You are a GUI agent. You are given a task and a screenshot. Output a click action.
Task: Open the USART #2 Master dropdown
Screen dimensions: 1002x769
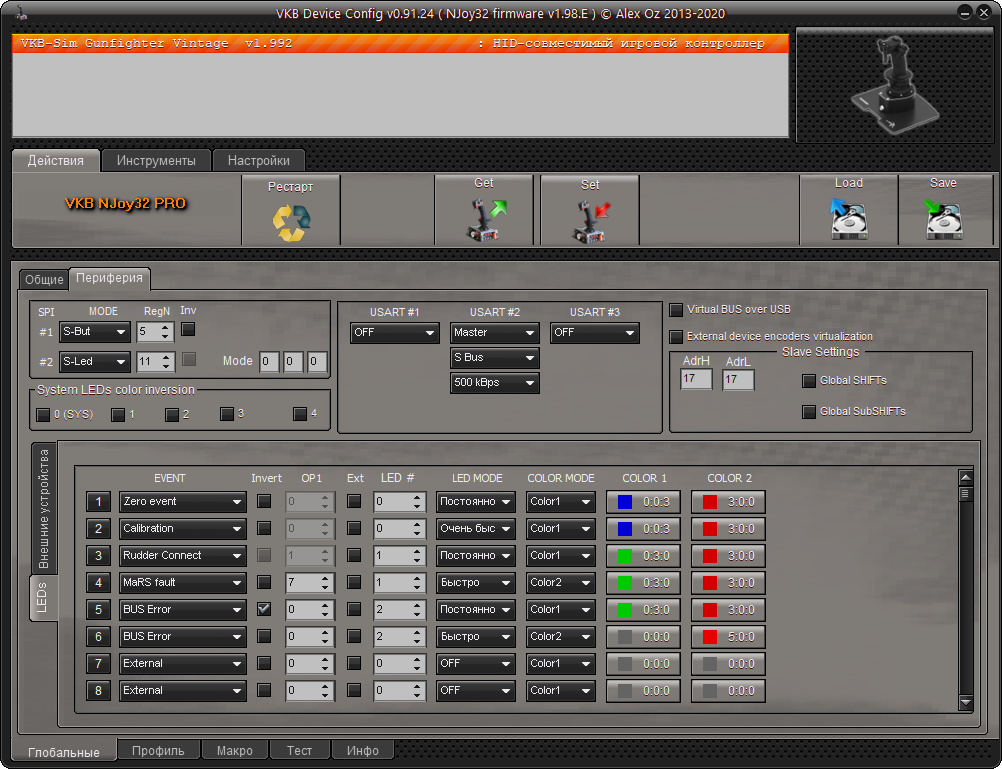pos(495,332)
